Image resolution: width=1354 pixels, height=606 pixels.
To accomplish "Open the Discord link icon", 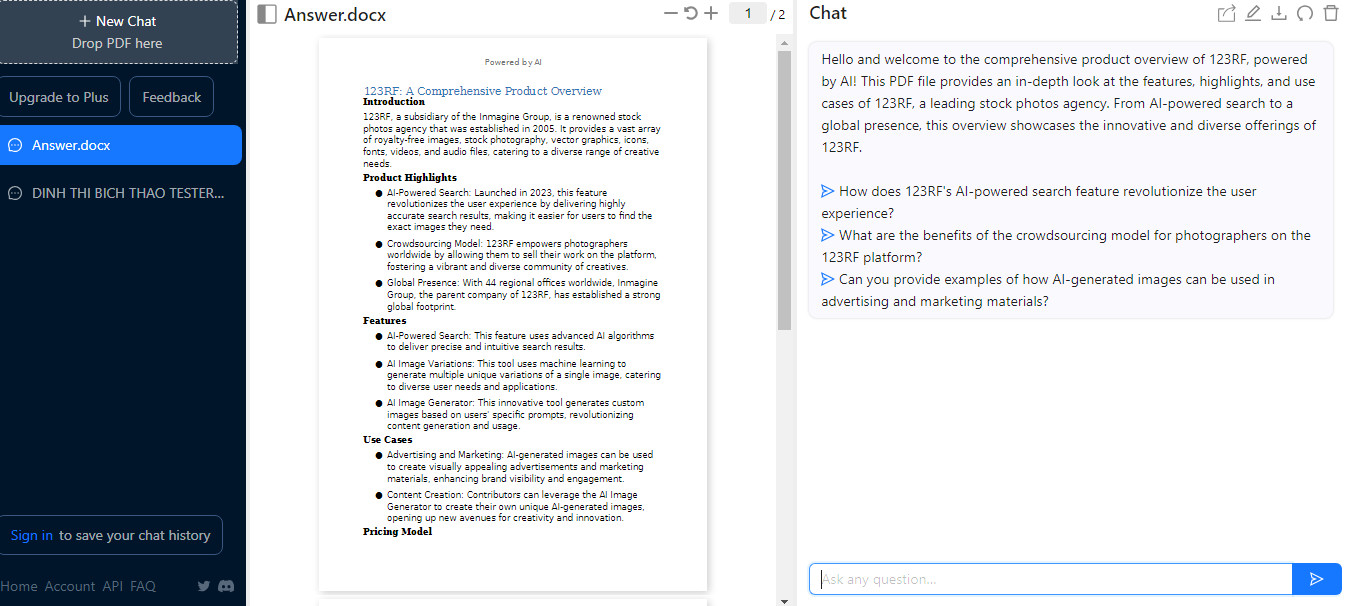I will pos(226,586).
